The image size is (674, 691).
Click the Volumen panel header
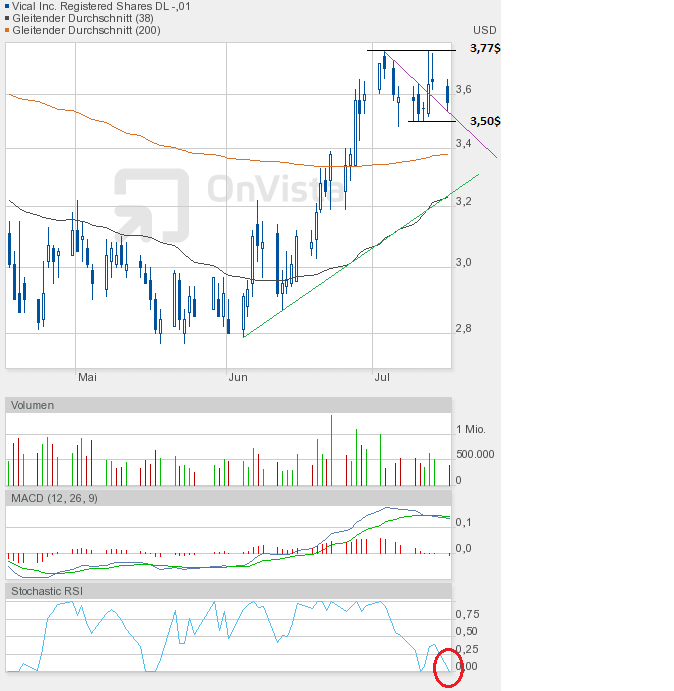click(33, 405)
